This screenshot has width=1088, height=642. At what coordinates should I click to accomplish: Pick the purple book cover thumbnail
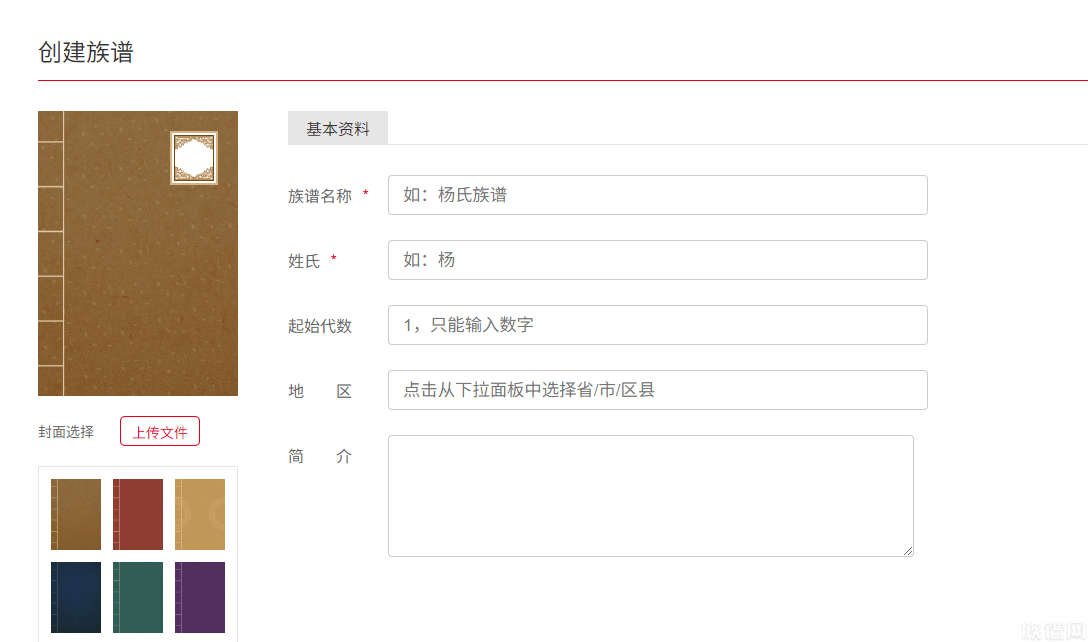click(x=200, y=597)
